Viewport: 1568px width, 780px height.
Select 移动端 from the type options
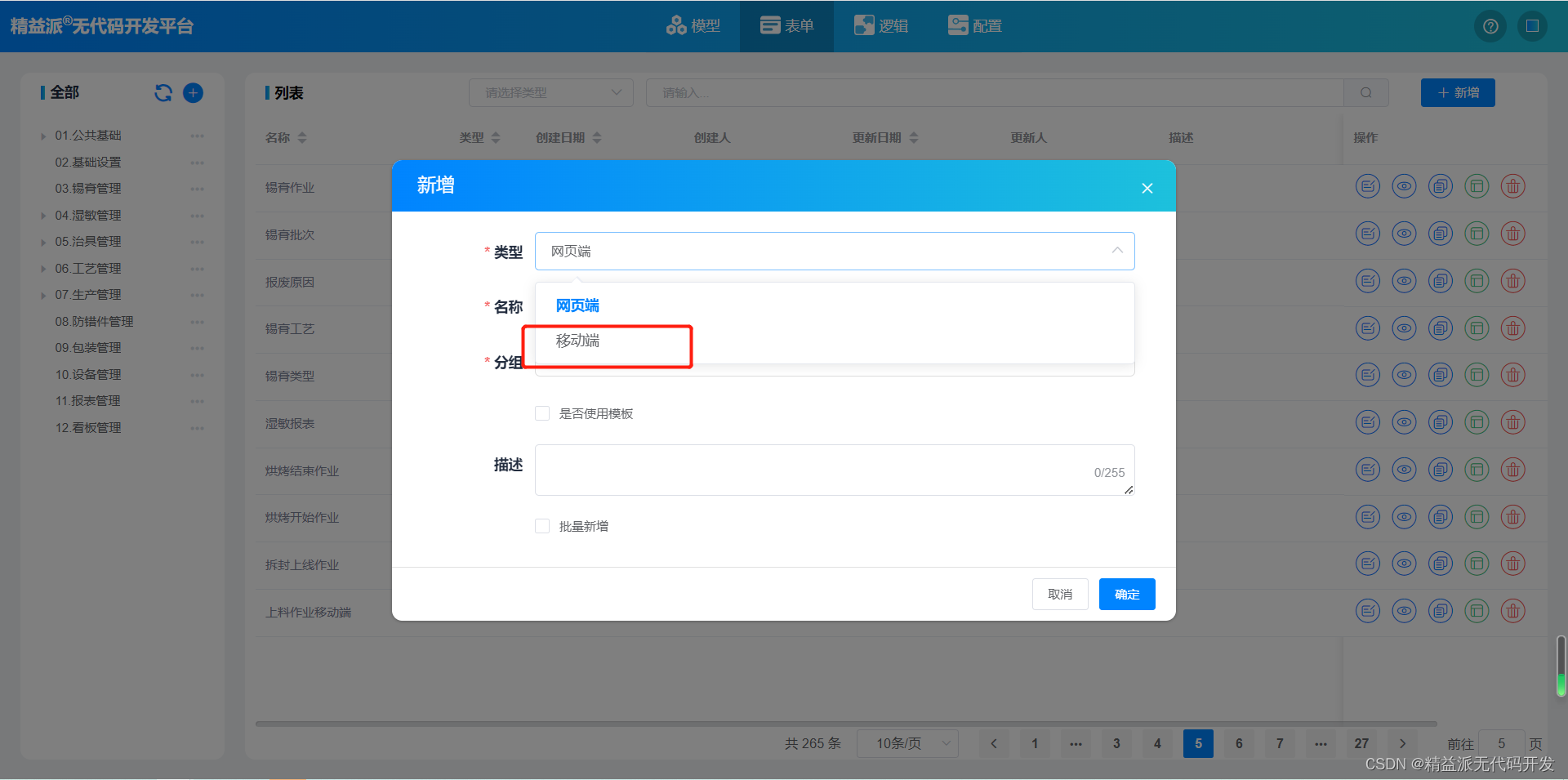click(577, 341)
